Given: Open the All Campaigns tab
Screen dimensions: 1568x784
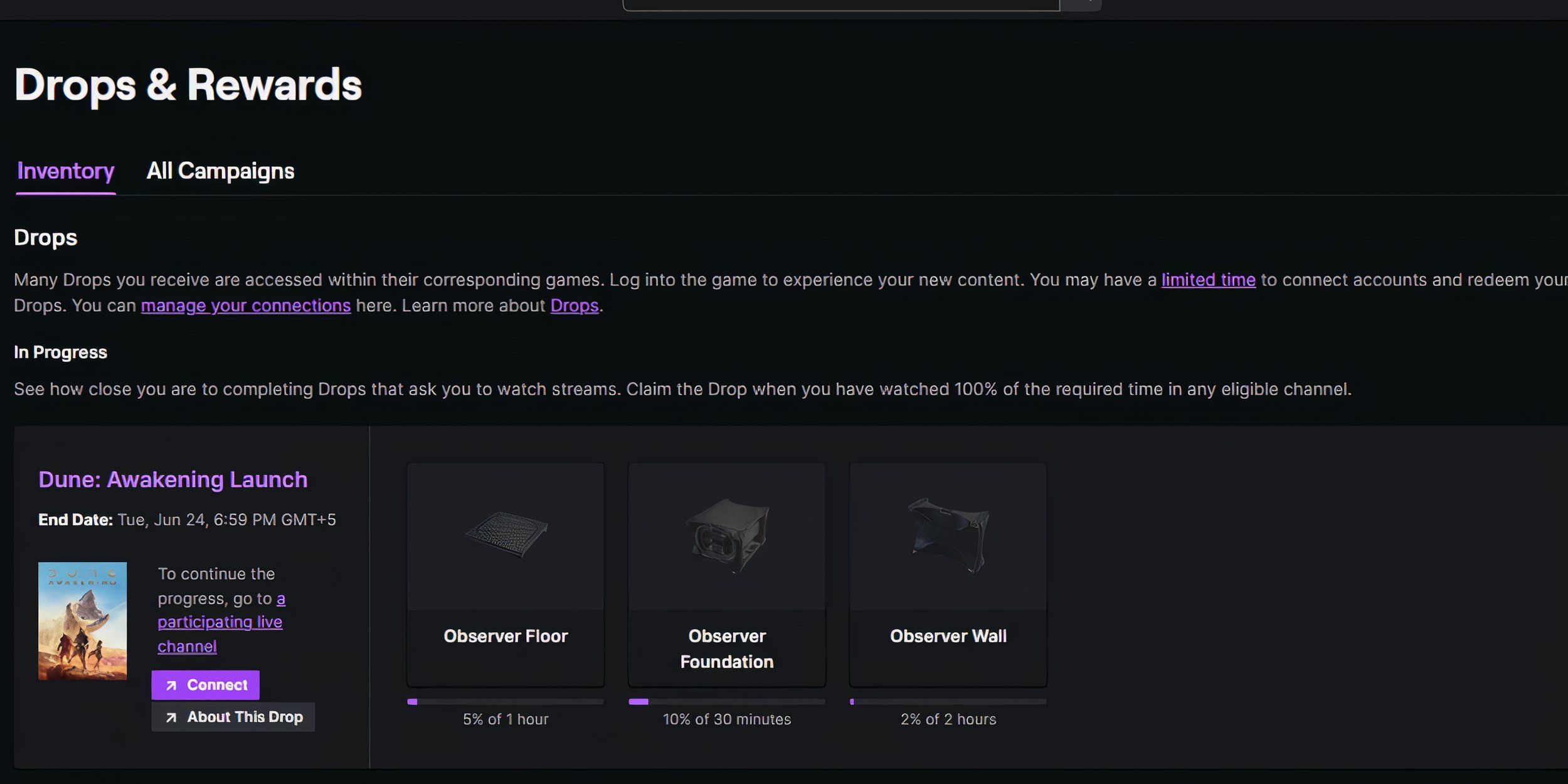Looking at the screenshot, I should [220, 171].
